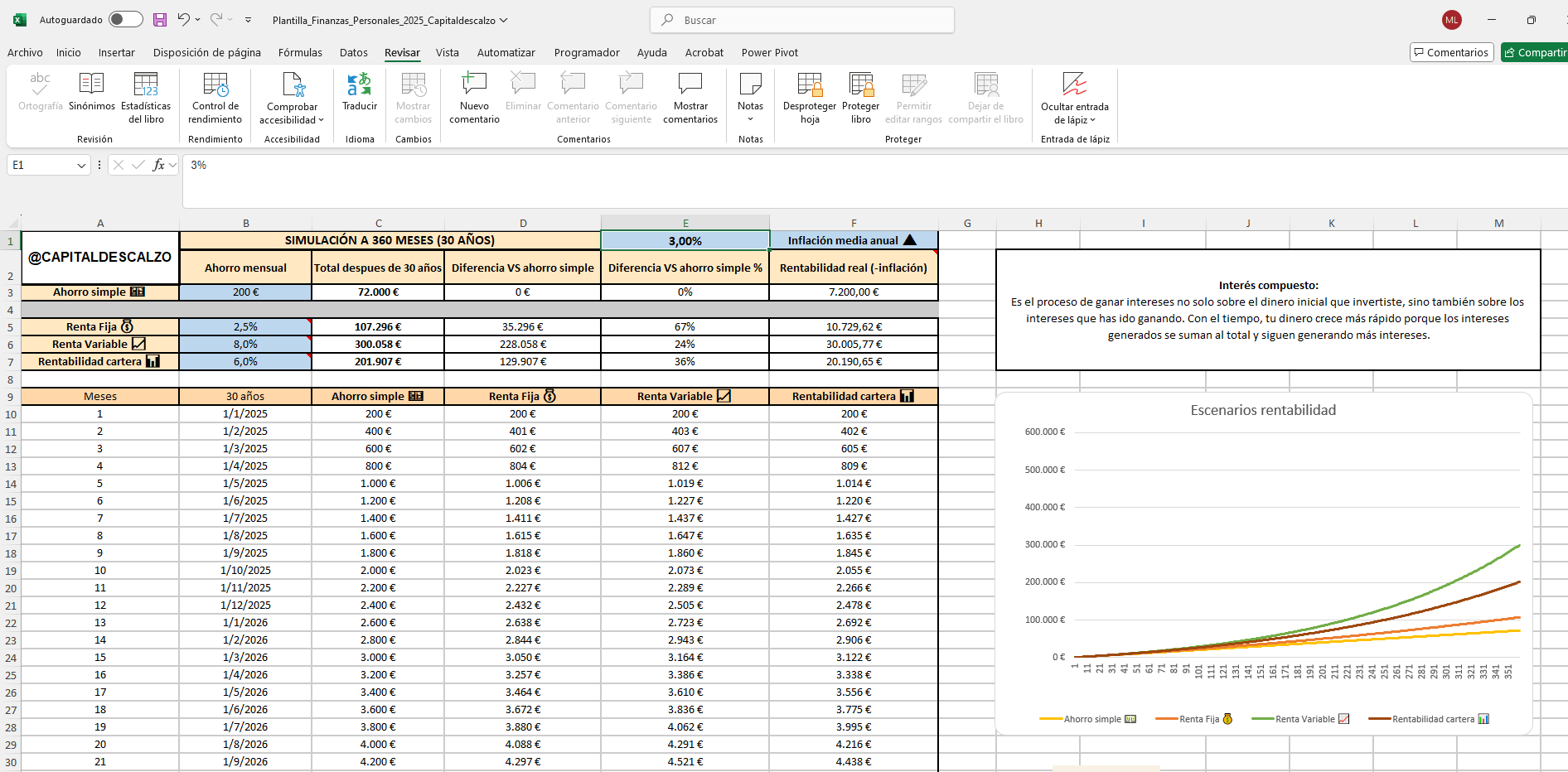The height and width of the screenshot is (772, 1568).
Task: Save the workbook with the save icon
Action: point(160,20)
